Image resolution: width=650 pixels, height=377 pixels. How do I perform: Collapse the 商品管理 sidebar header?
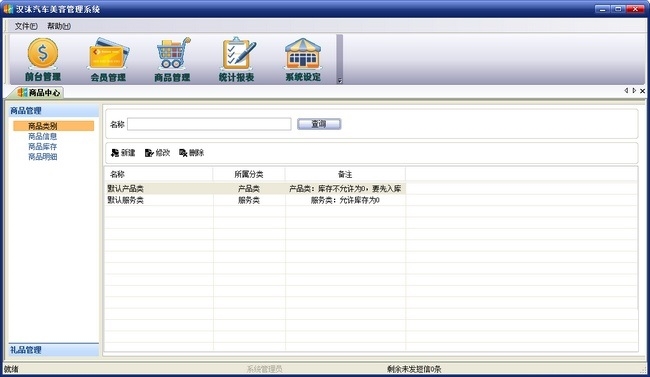53,111
